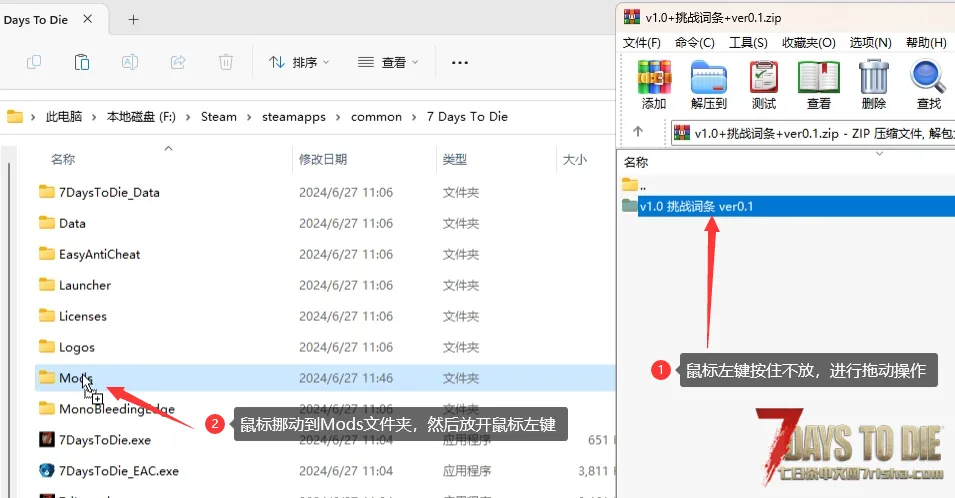The image size is (955, 498).
Task: Click steamapps in the breadcrumb
Action: 294,116
